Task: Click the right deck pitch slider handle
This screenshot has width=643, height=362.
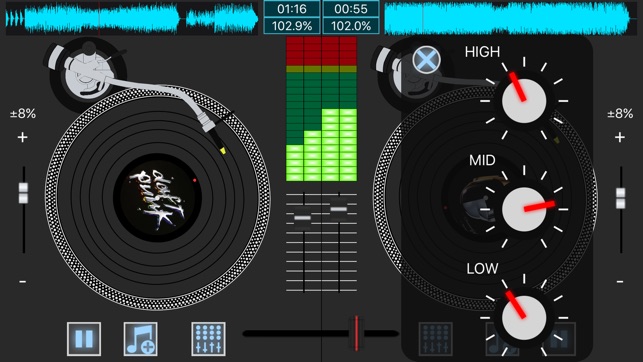Action: [x=620, y=198]
